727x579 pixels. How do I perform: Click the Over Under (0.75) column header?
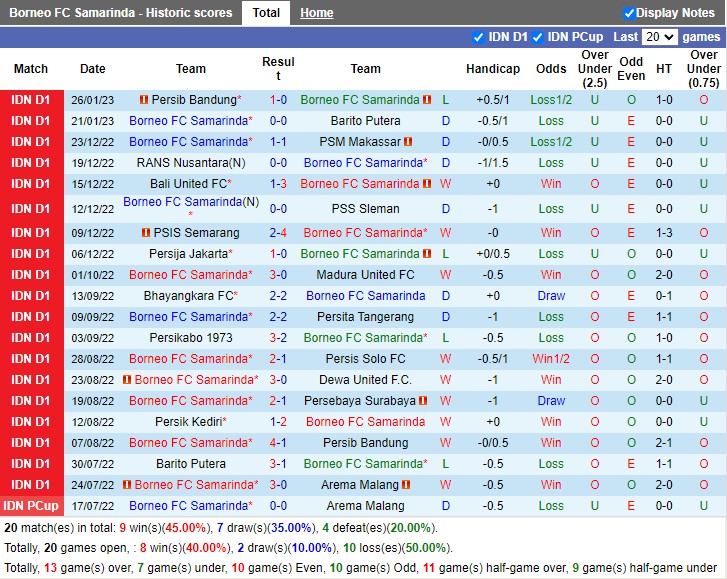pyautogui.click(x=703, y=69)
